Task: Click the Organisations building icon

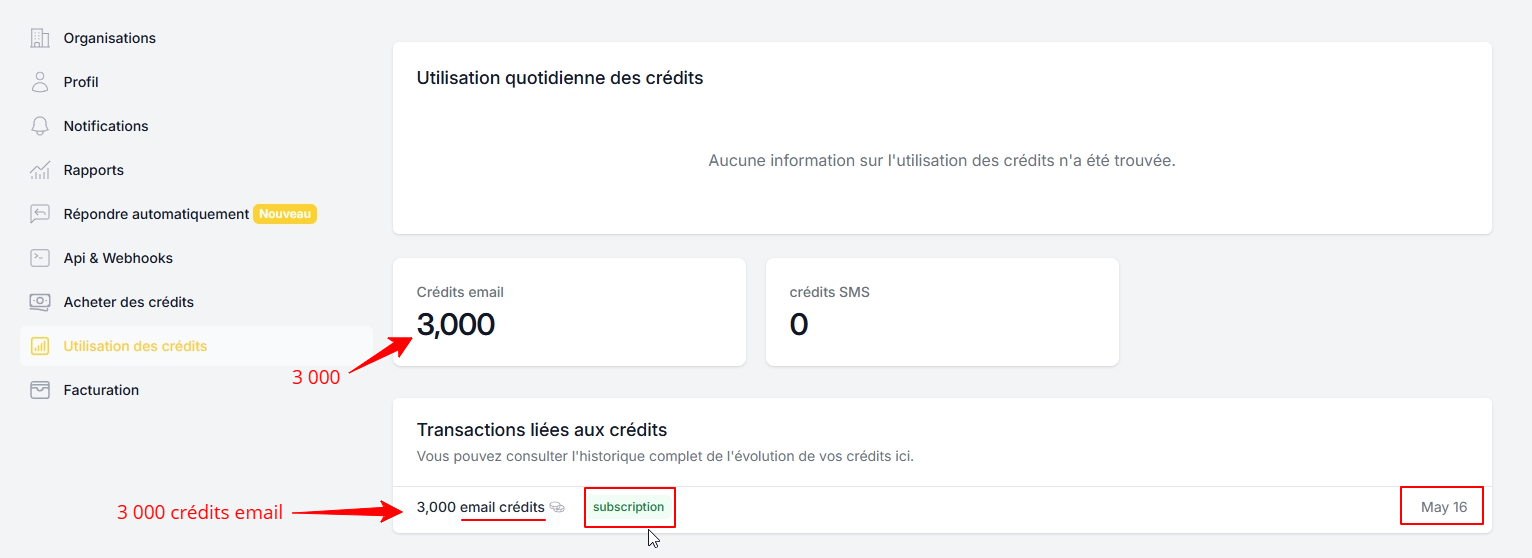Action: coord(40,38)
